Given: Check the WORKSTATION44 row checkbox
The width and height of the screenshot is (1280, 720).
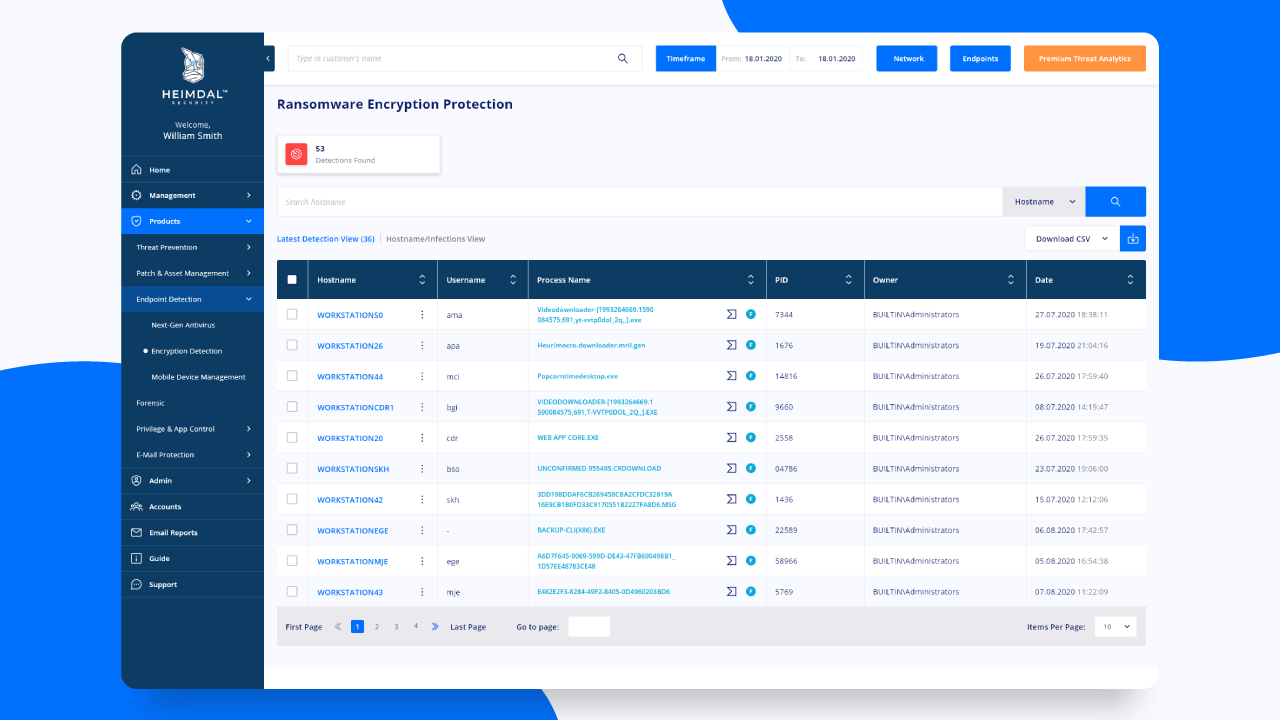Looking at the screenshot, I should (x=292, y=376).
